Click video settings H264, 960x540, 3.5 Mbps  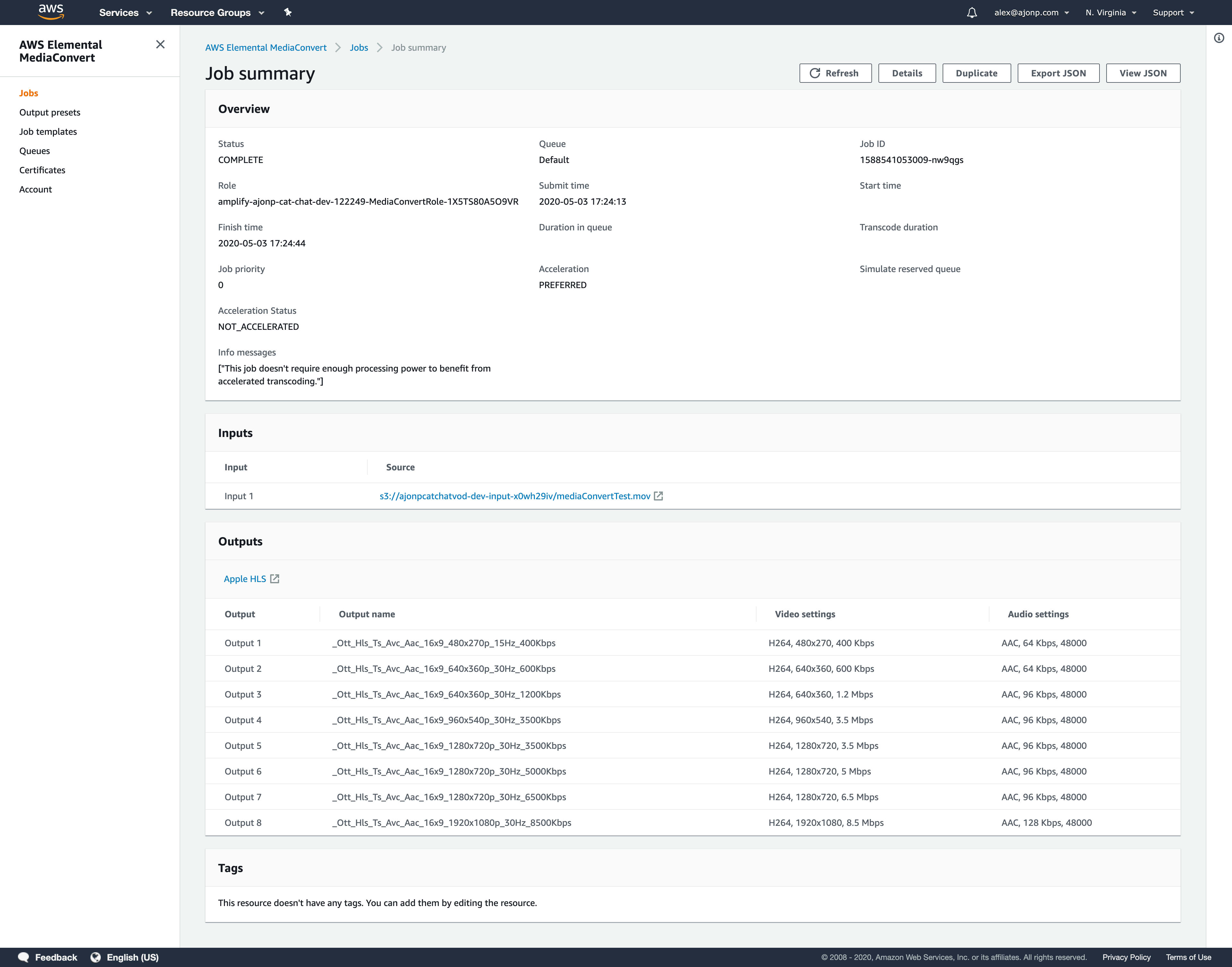tap(820, 720)
